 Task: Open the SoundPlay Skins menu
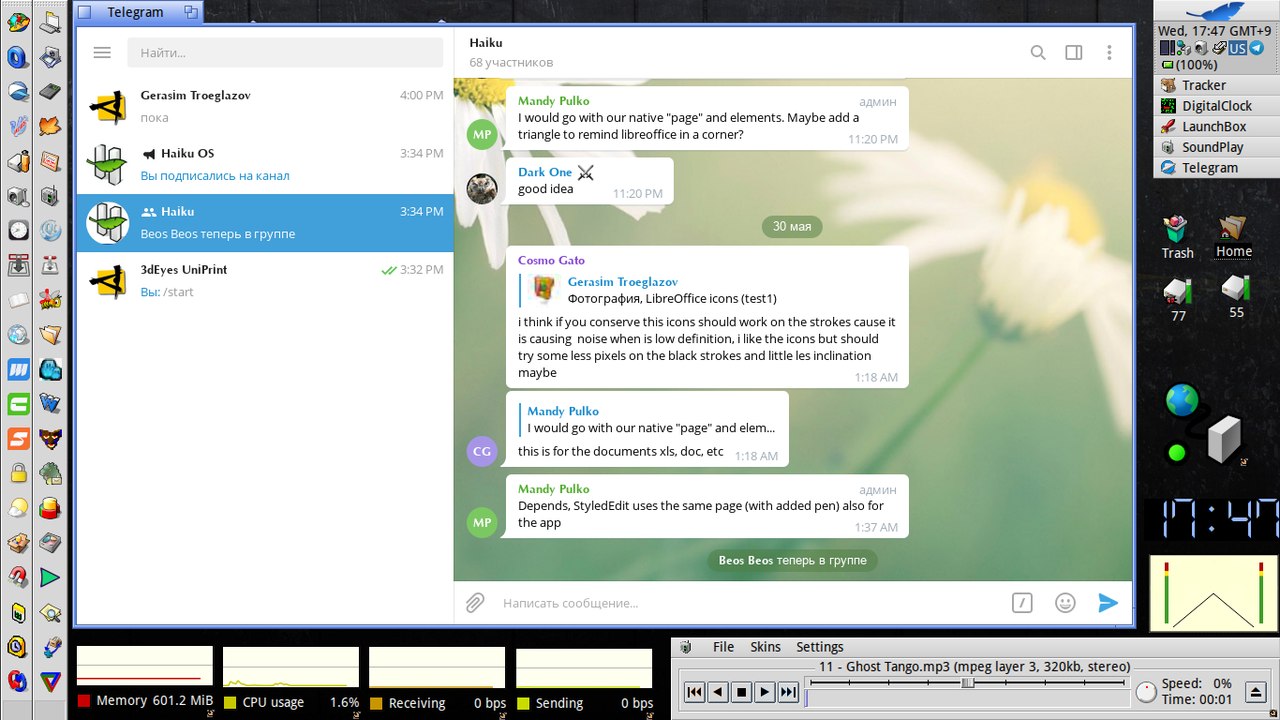(x=765, y=647)
